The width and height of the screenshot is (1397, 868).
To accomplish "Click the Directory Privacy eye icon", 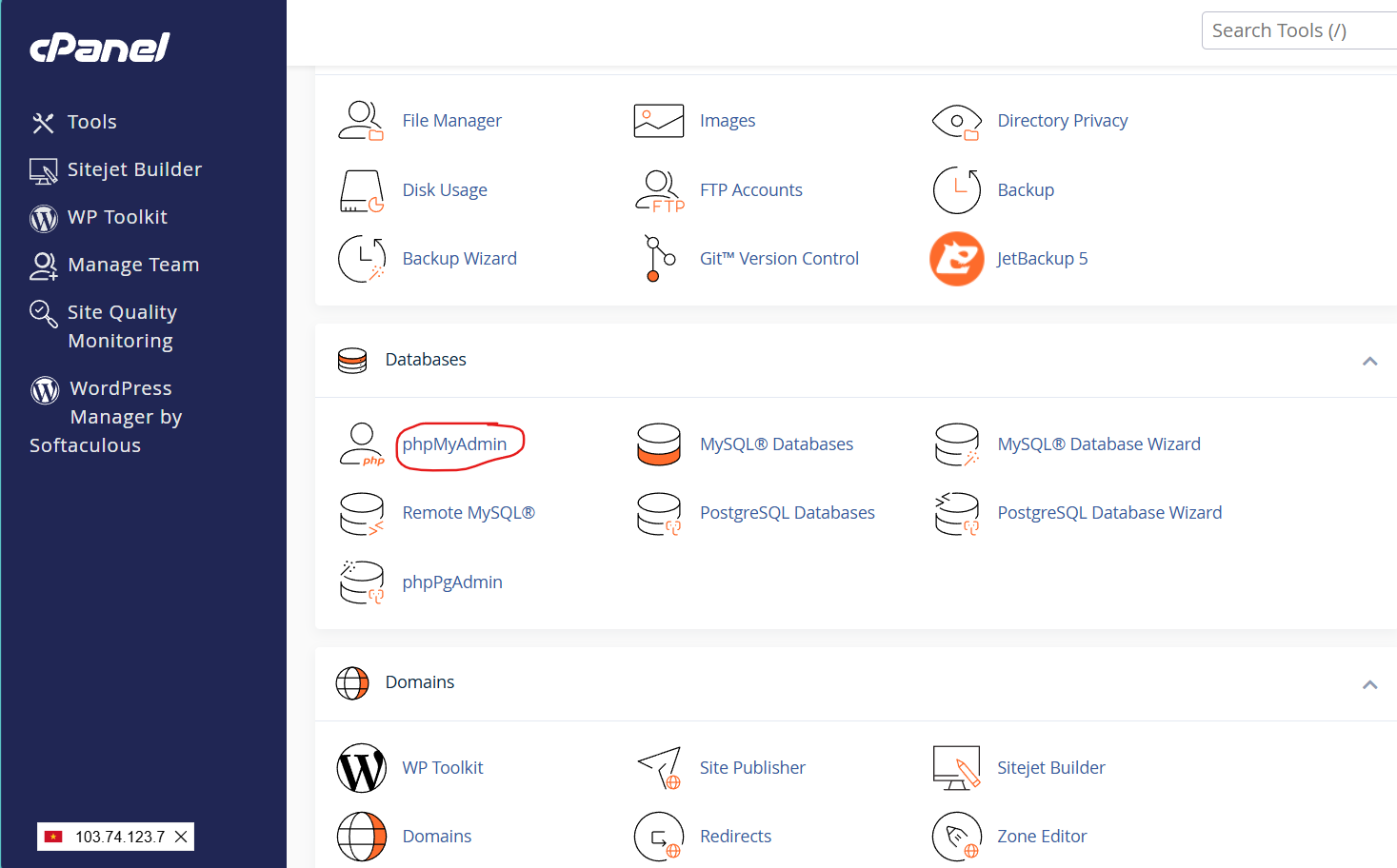I will click(956, 121).
